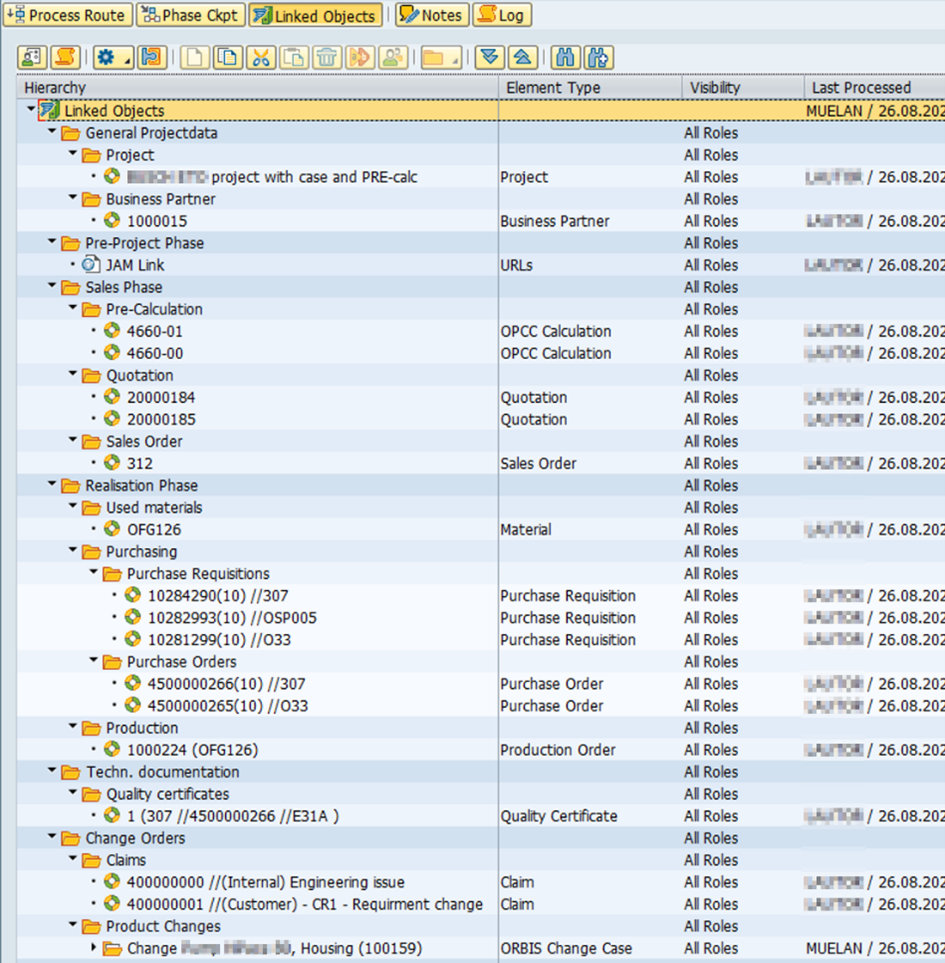Click the Cut scissors icon in toolbar
The image size is (945, 963).
(261, 57)
